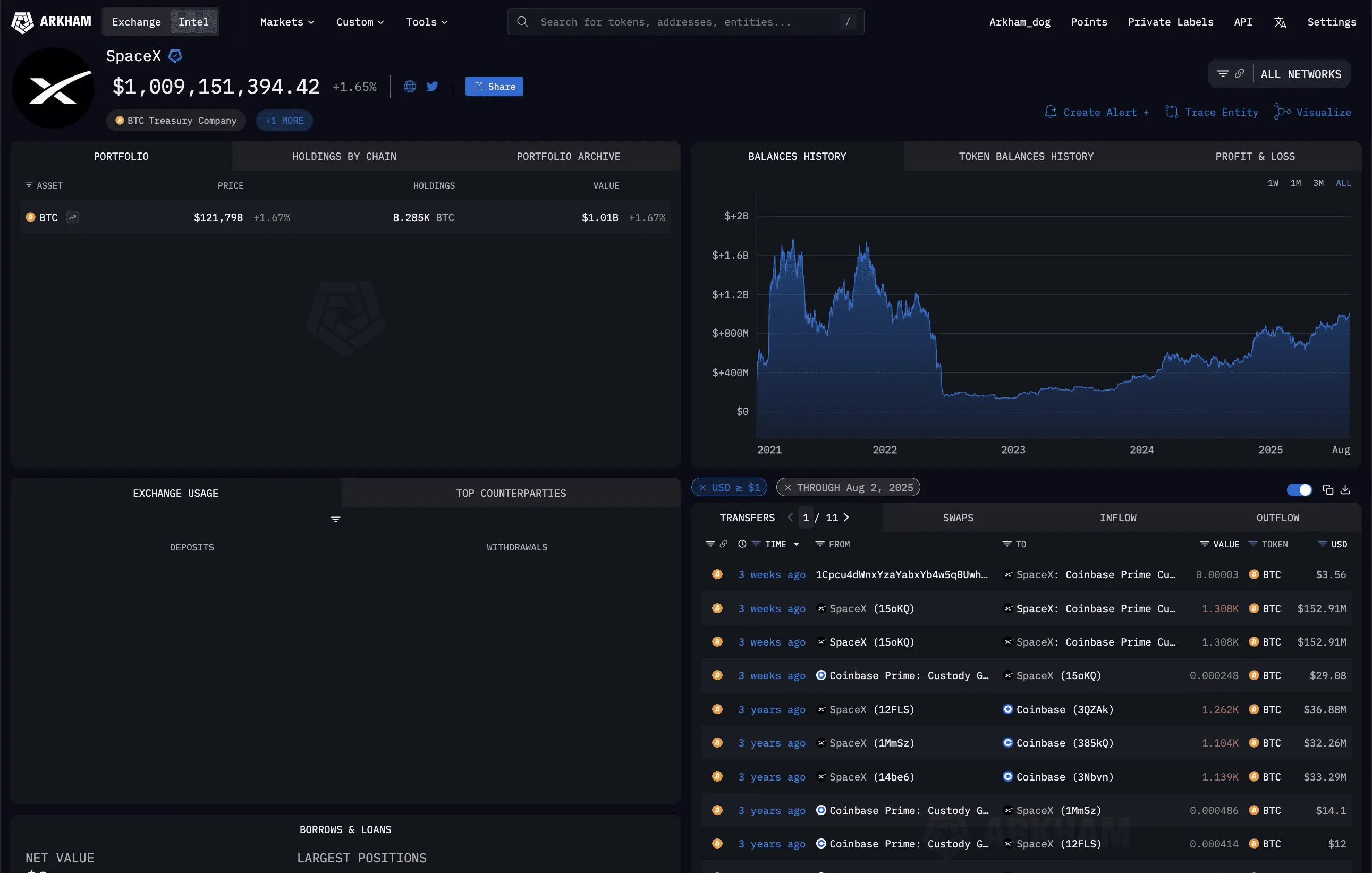Select the 1W chart range

click(1273, 183)
